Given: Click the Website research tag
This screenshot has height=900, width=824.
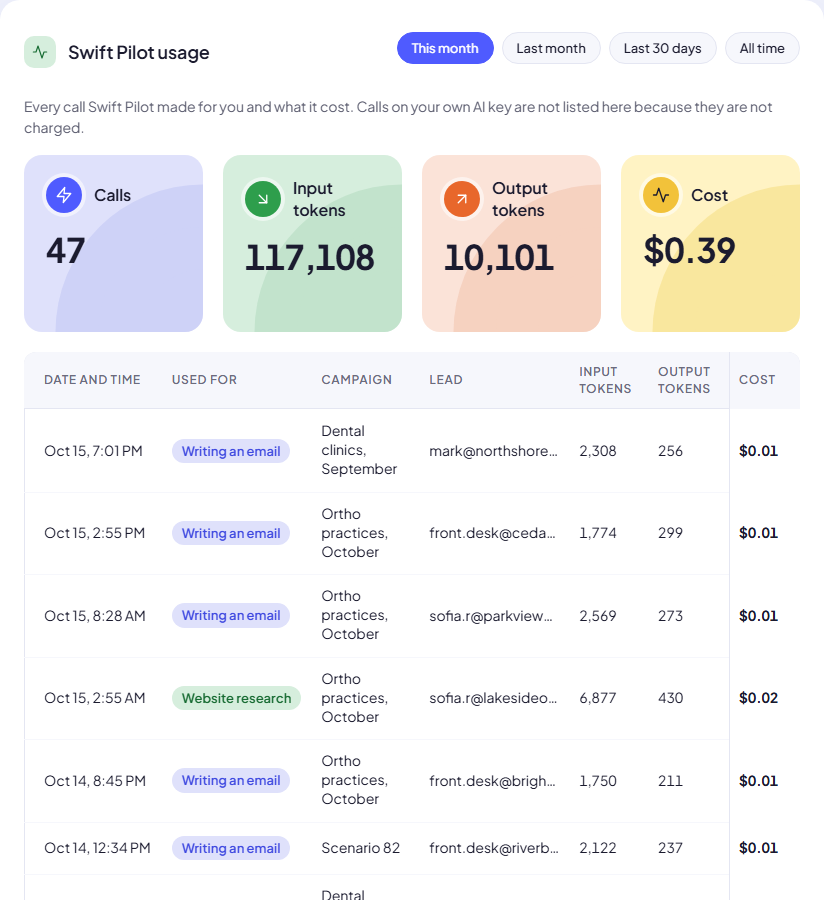Looking at the screenshot, I should [x=236, y=698].
